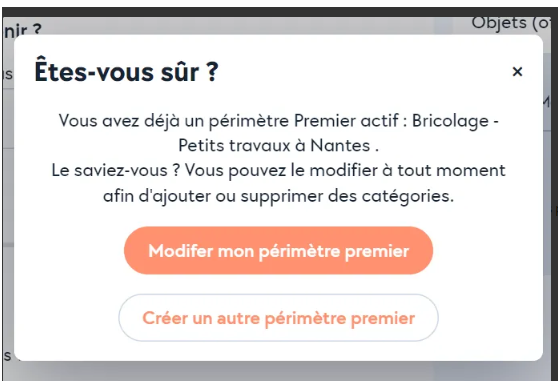Click the dark bar at the window top
Screen dimensions: 560x385
(279, 12)
